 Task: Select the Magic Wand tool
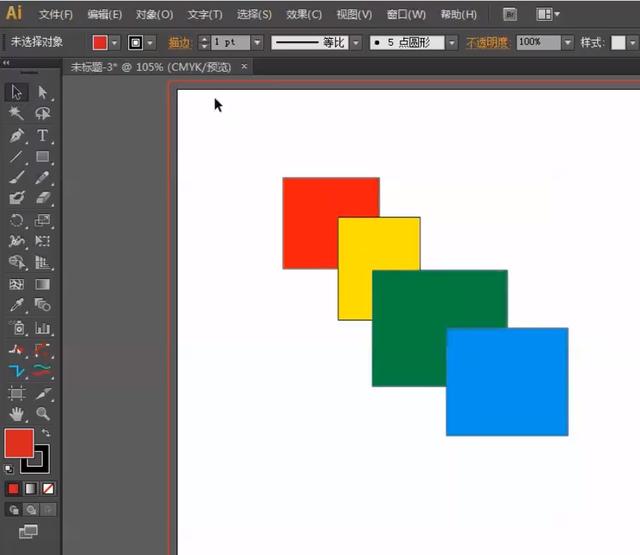(x=16, y=113)
